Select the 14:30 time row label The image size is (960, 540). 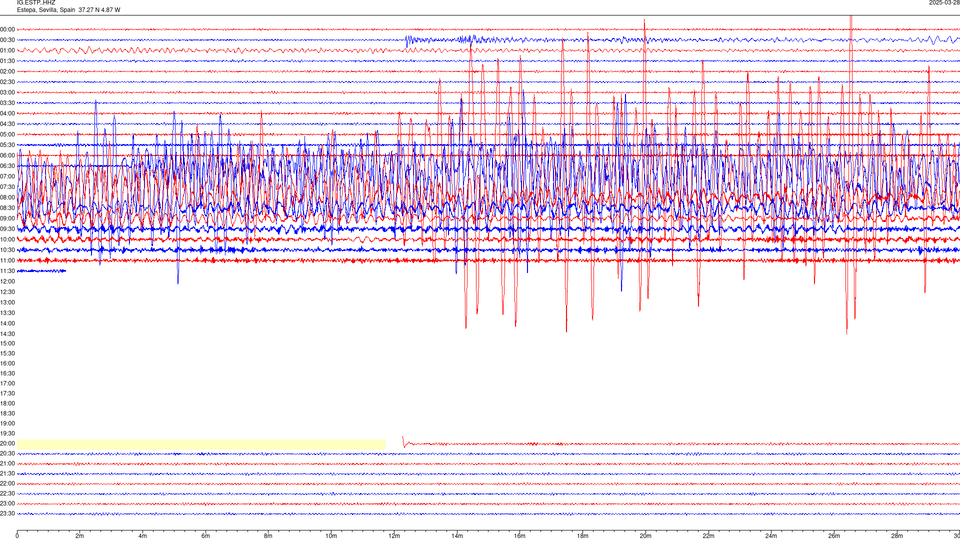pos(7,334)
